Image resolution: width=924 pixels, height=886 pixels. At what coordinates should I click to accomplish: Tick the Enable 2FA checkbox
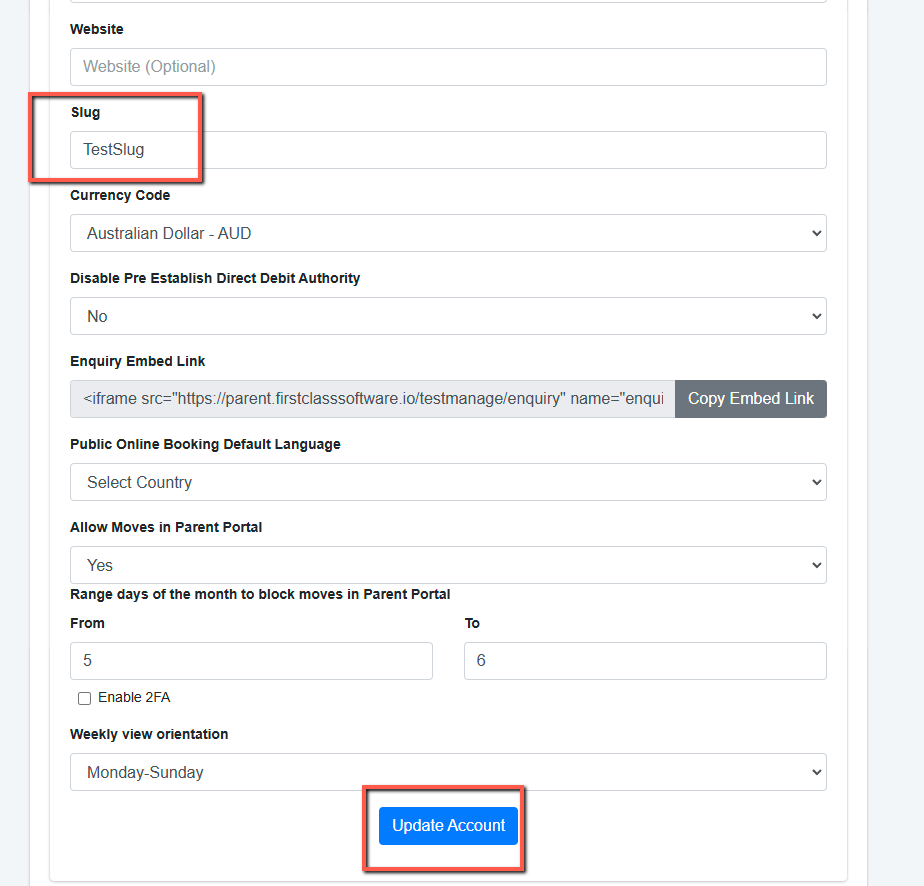pyautogui.click(x=84, y=698)
